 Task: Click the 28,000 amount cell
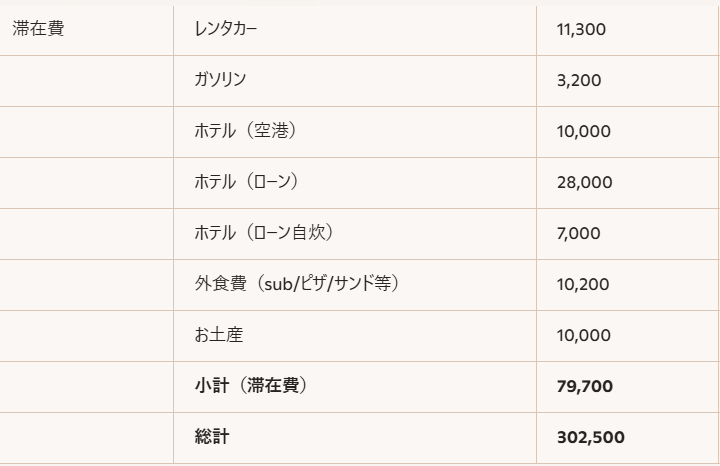(x=584, y=182)
